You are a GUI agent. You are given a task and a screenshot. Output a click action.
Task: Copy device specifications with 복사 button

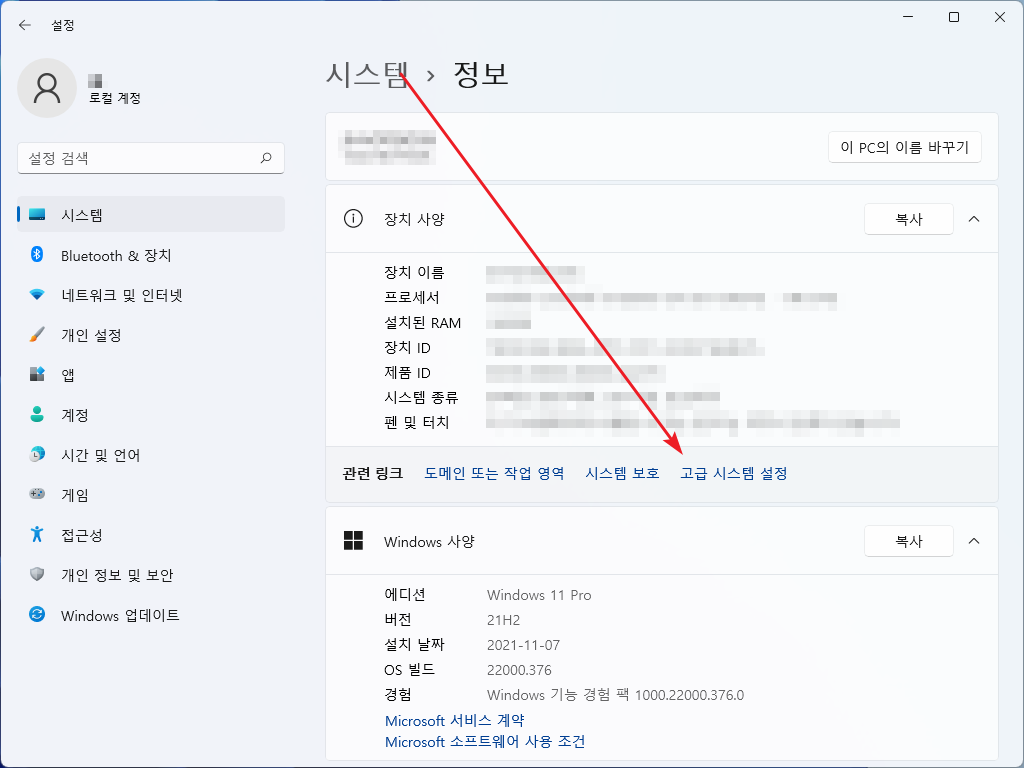tap(908, 219)
